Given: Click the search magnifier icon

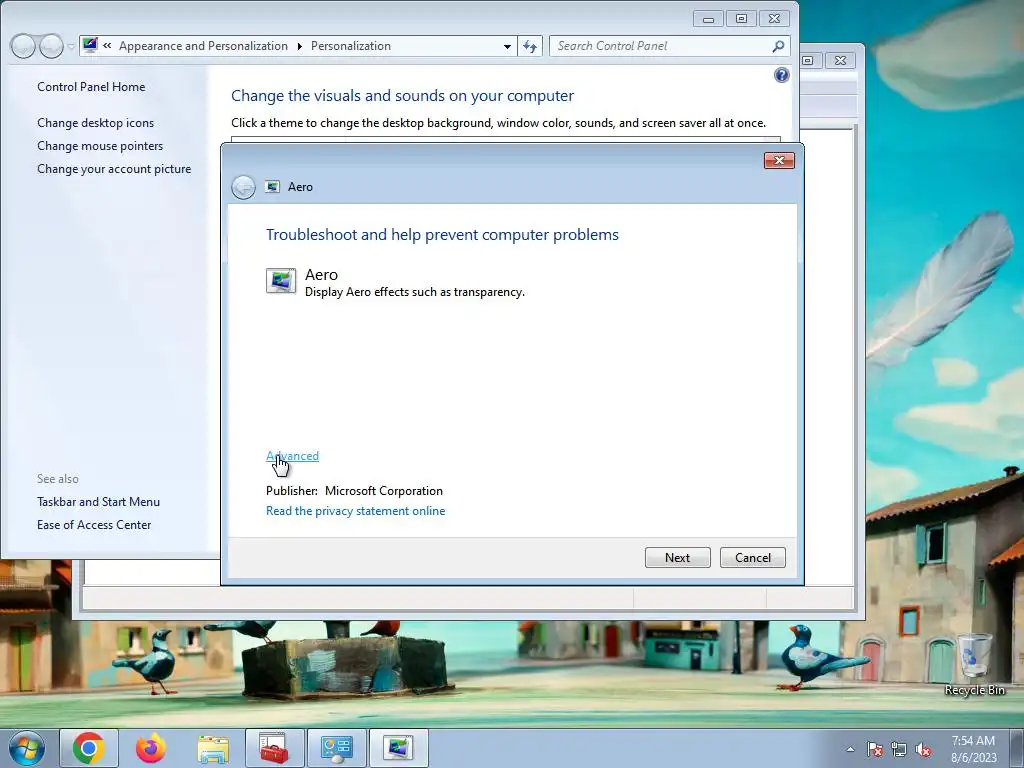Looking at the screenshot, I should click(x=778, y=46).
